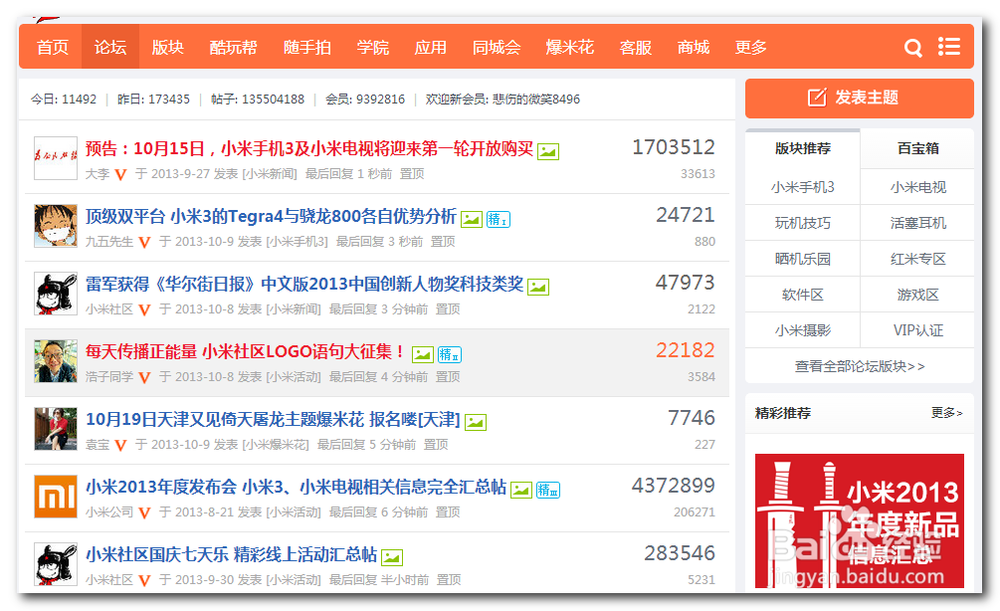Open 小米手机3 board link
The width and height of the screenshot is (1000, 611).
pos(802,187)
